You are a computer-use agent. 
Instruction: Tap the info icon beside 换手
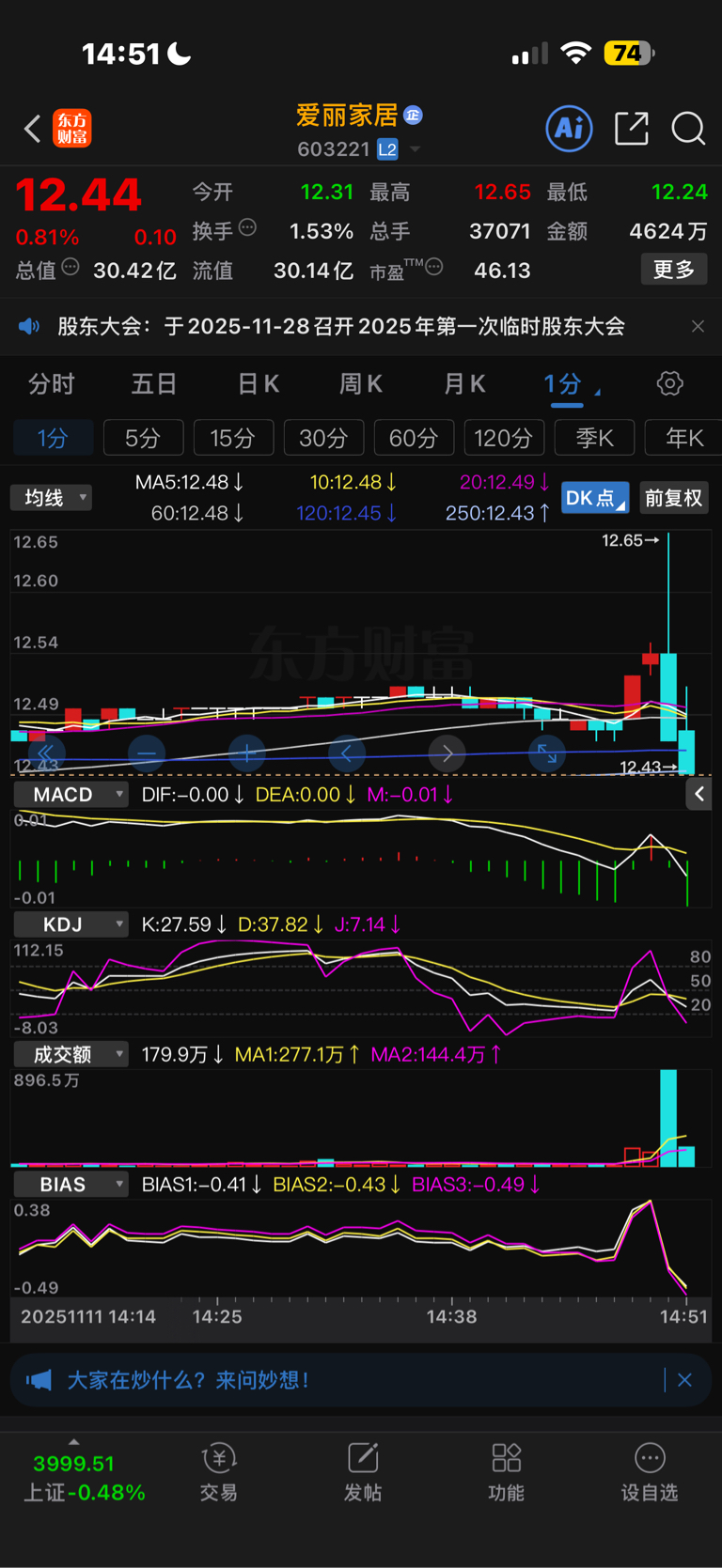[247, 227]
